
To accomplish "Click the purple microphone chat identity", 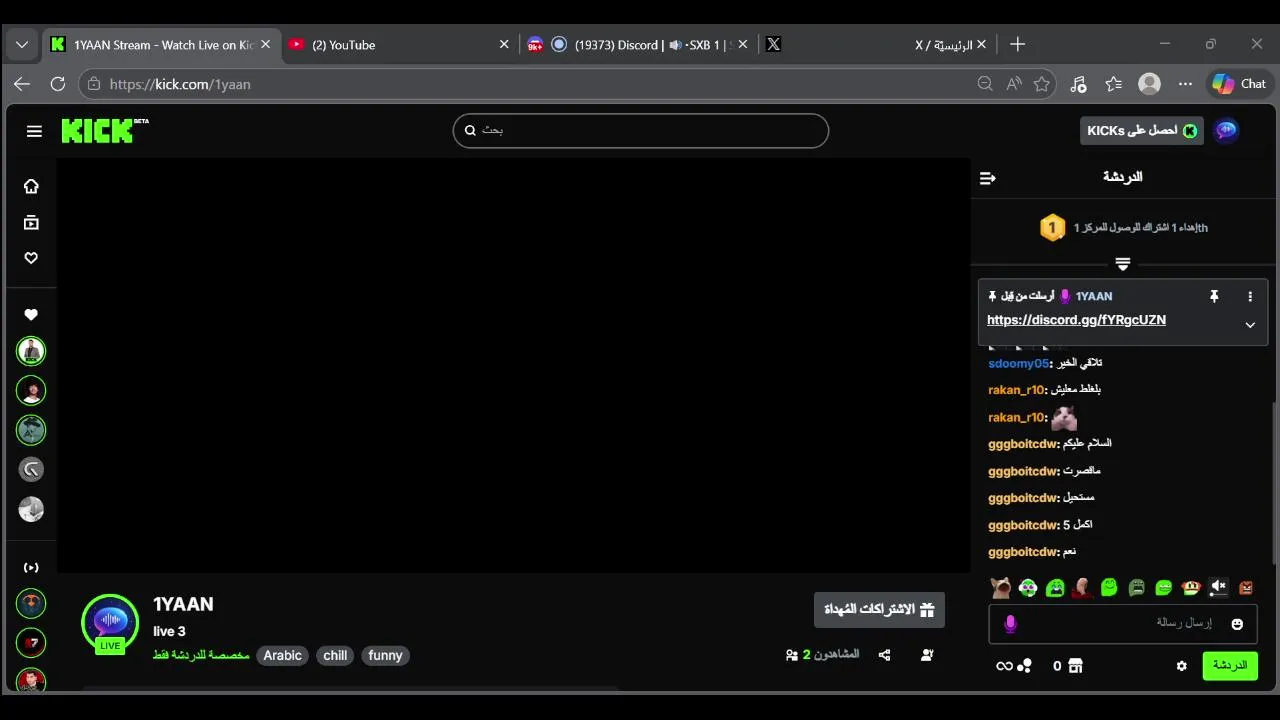I will pyautogui.click(x=1010, y=624).
